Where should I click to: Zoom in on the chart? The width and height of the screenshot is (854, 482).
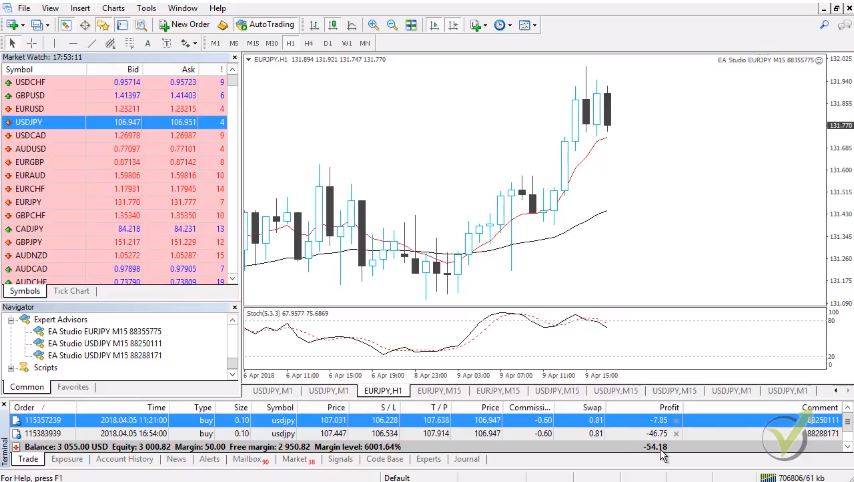click(373, 24)
